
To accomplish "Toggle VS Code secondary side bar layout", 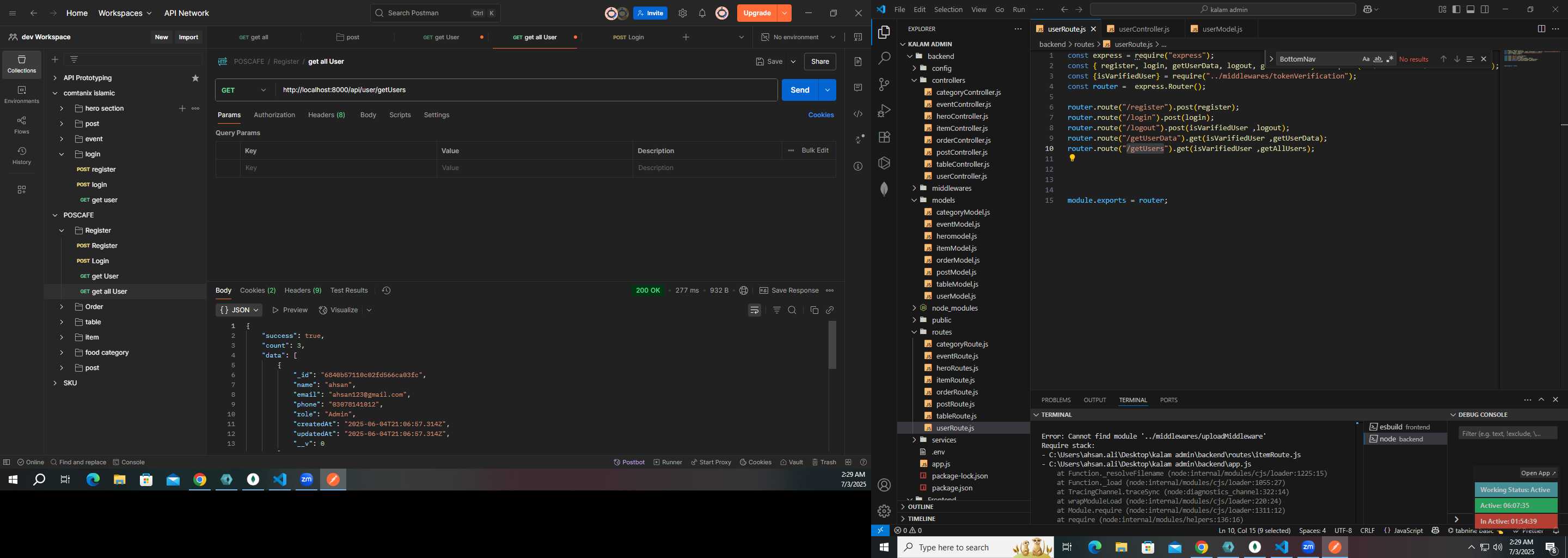I will [1485, 9].
